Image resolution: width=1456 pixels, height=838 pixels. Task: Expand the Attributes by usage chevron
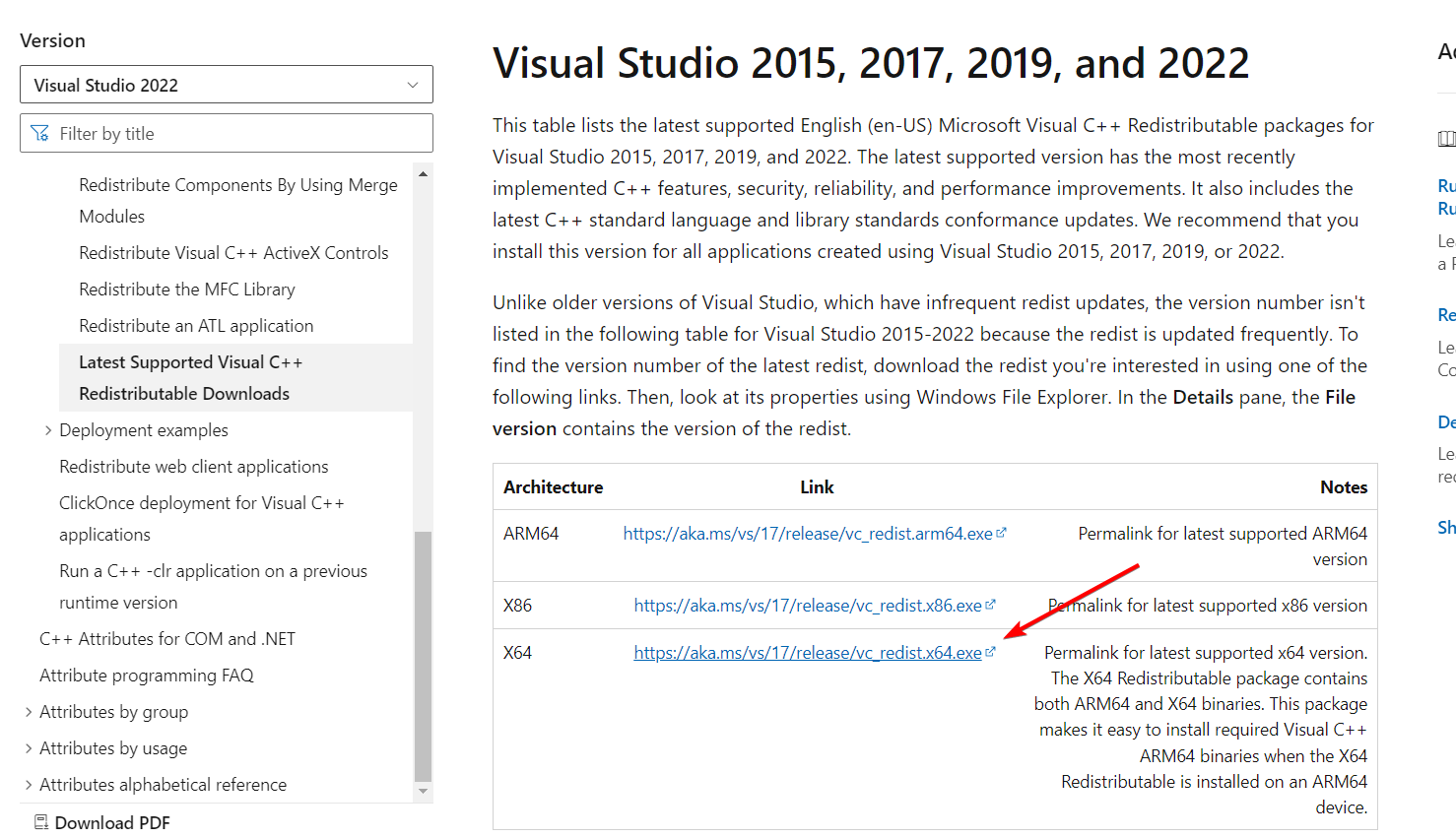28,748
